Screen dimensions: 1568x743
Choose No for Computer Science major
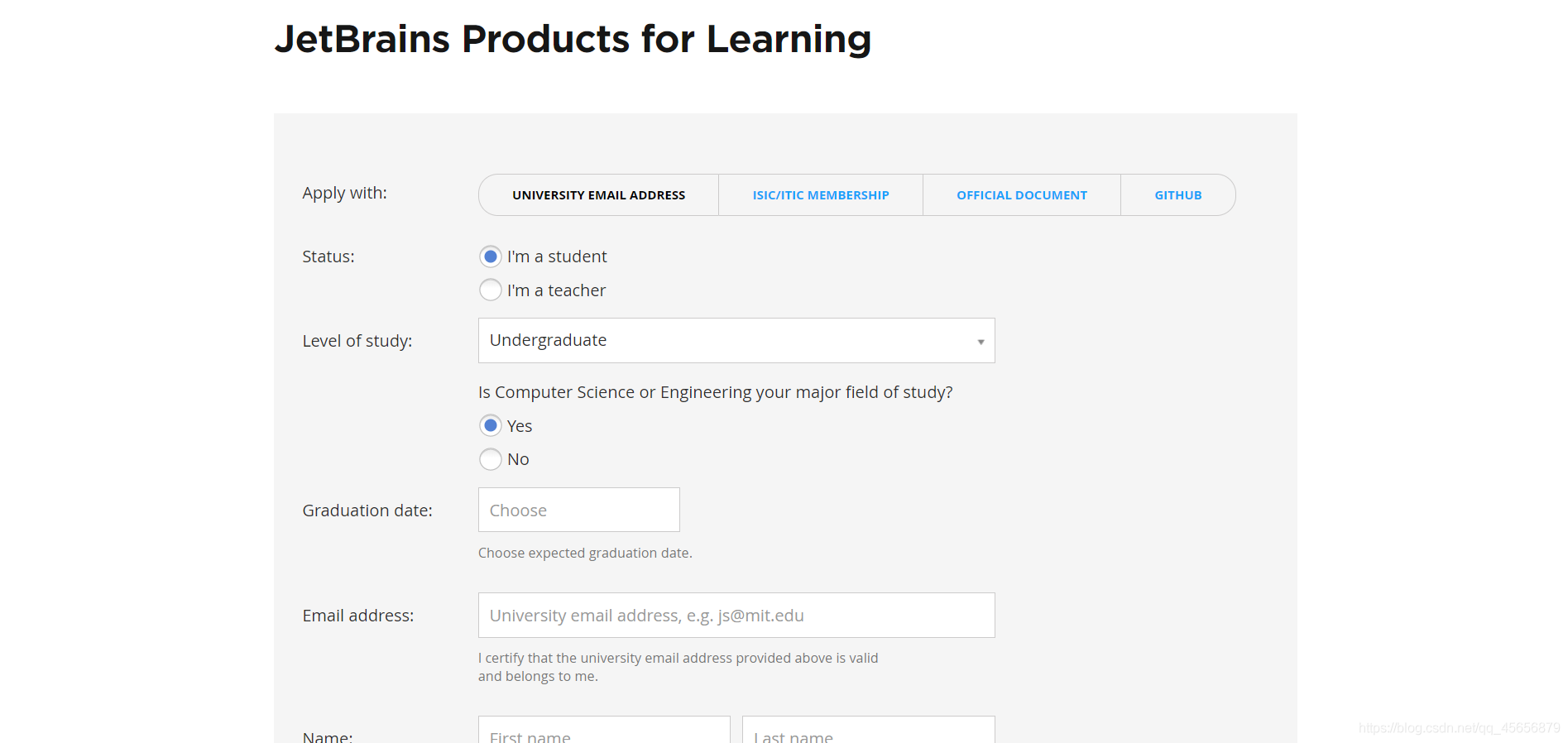pyautogui.click(x=491, y=459)
